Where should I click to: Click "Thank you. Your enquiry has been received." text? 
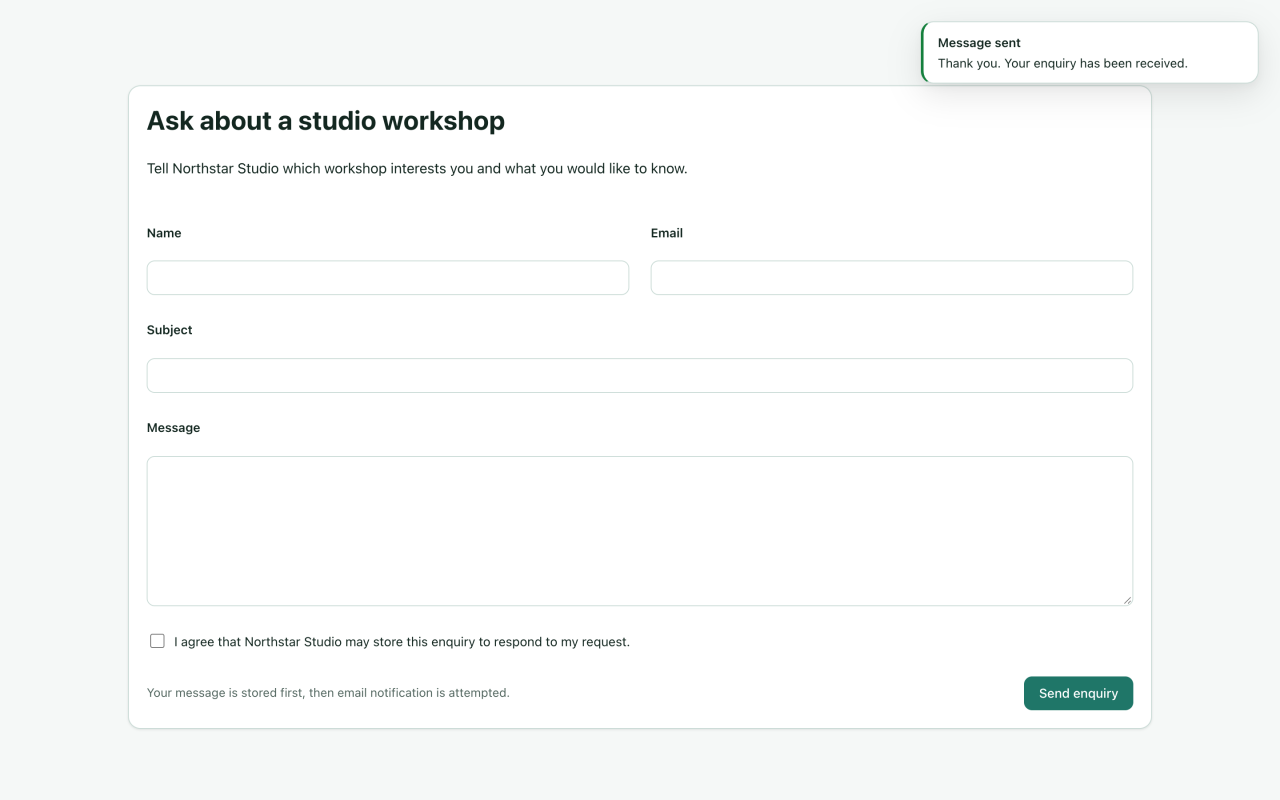[1063, 63]
